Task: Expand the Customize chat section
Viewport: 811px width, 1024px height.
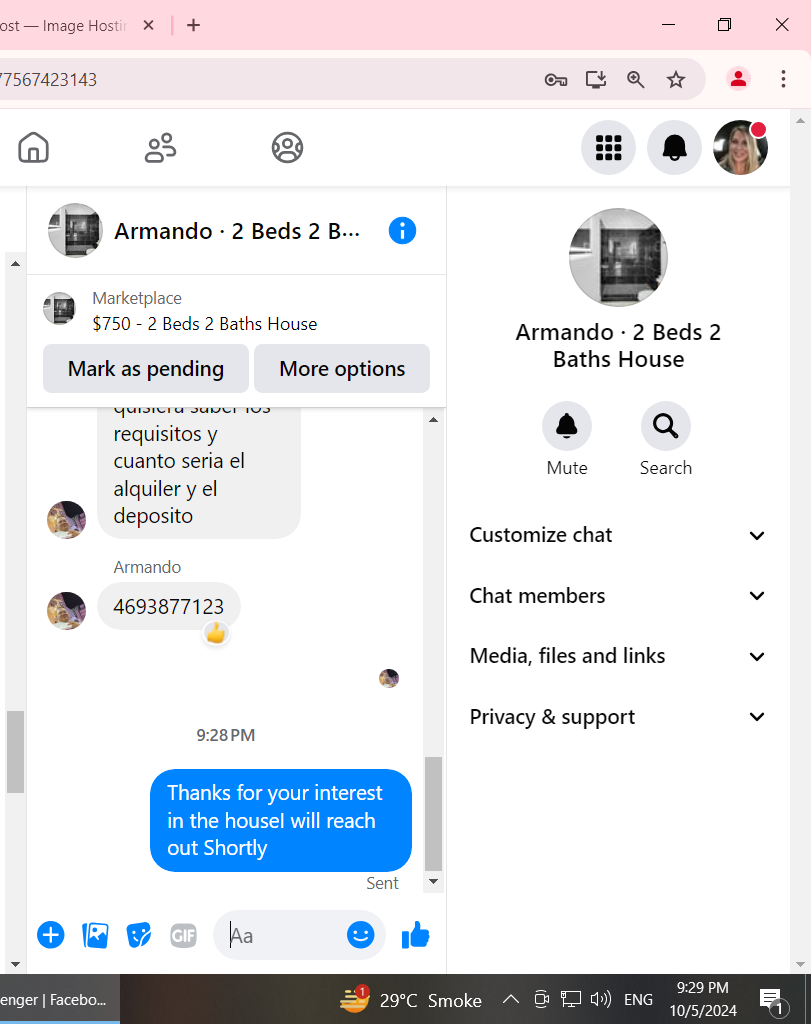Action: [x=617, y=535]
